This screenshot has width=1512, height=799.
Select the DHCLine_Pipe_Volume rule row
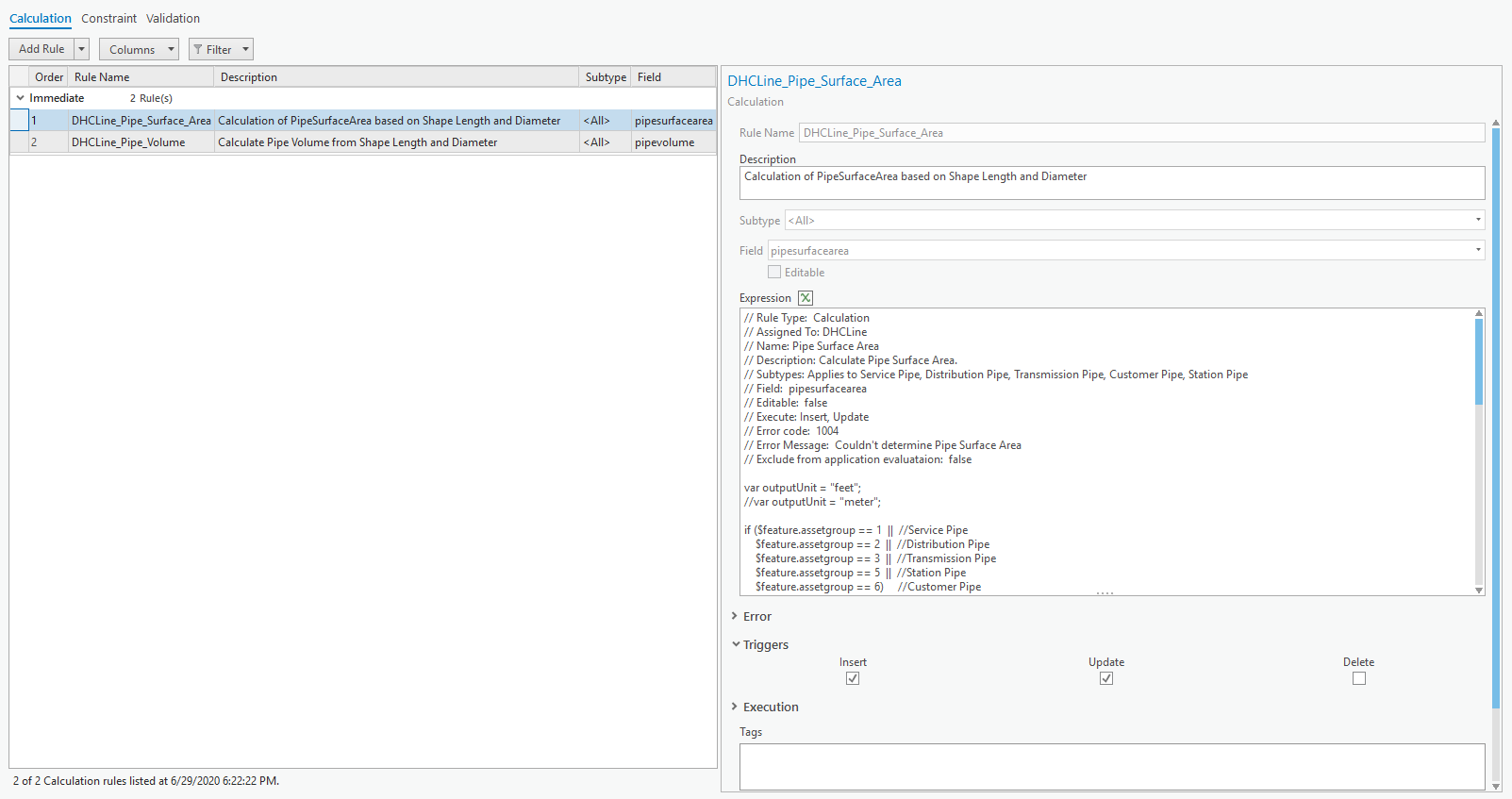[363, 142]
